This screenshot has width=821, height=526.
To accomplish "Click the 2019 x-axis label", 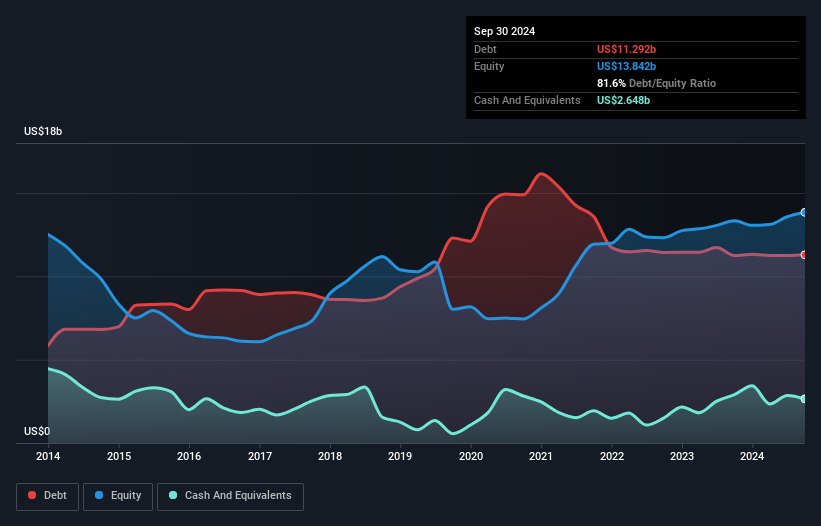I will 400,456.
